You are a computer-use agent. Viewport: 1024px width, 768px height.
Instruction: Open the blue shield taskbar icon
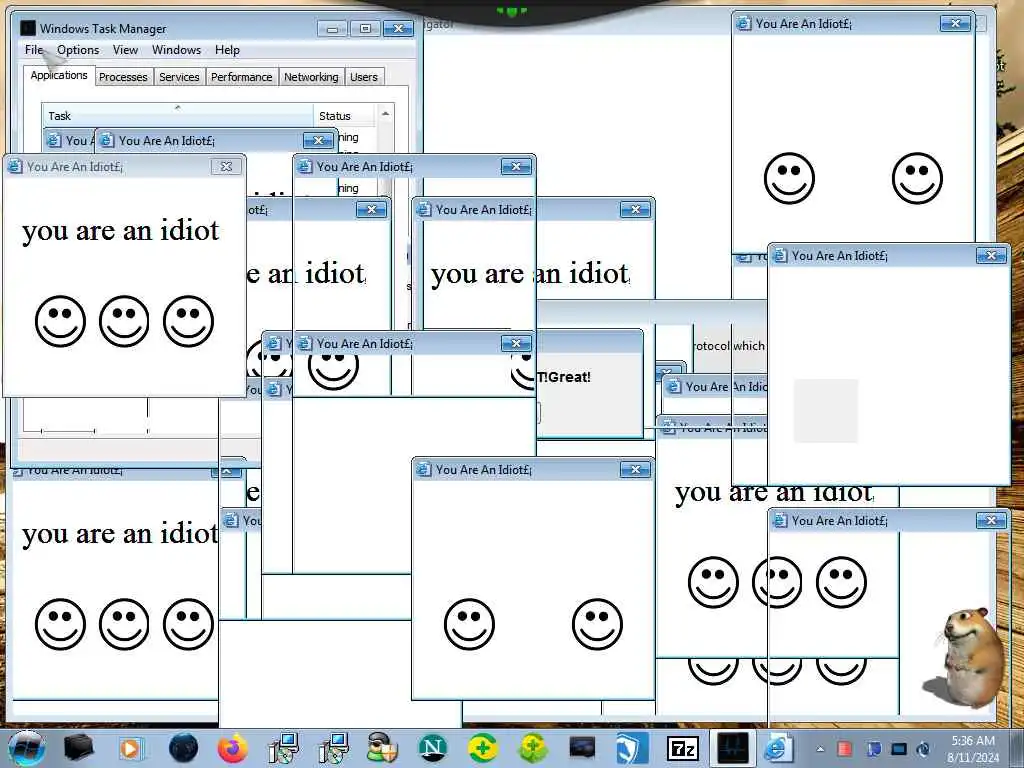pyautogui.click(x=632, y=748)
